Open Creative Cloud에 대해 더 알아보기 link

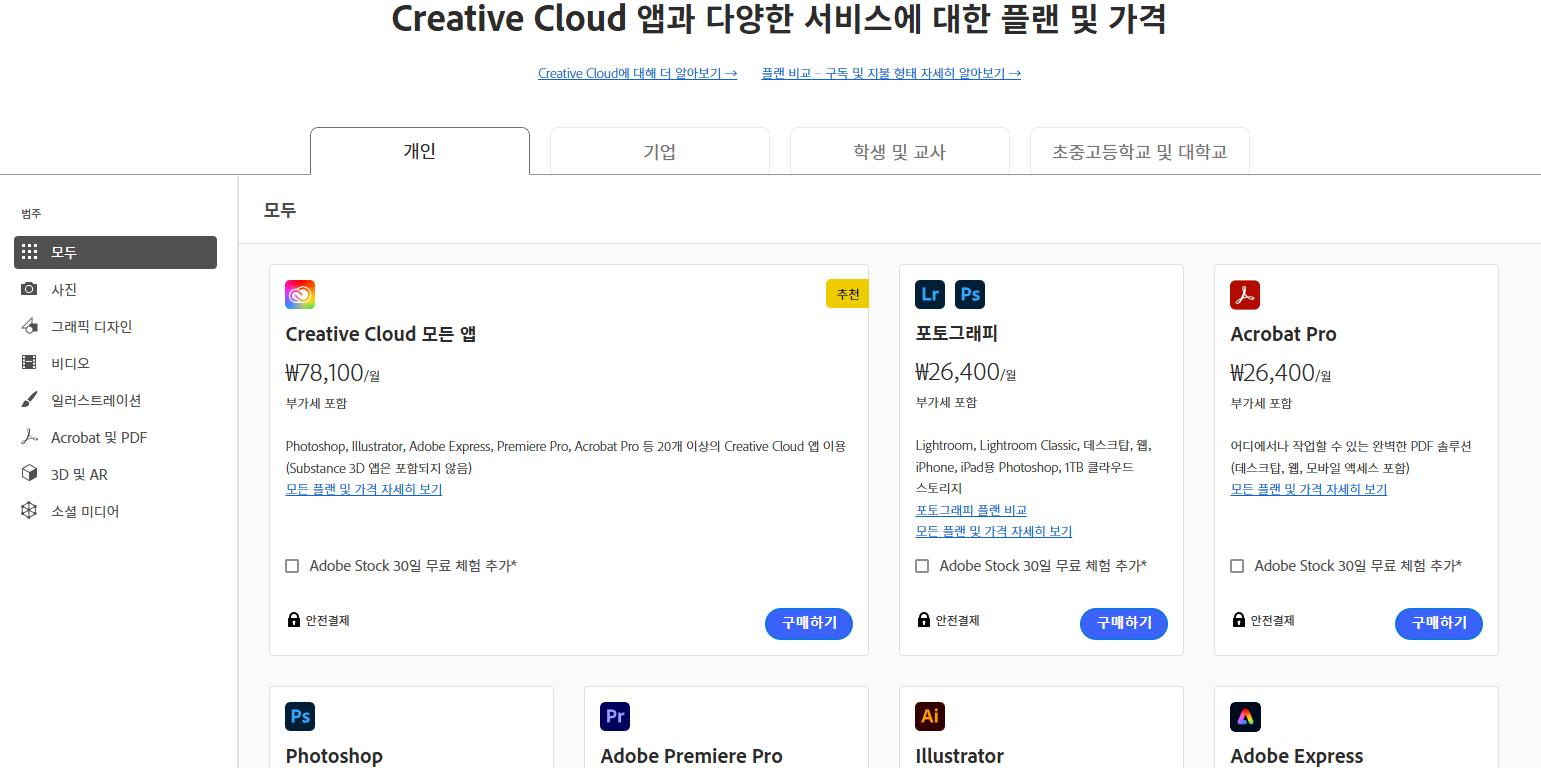click(x=637, y=73)
